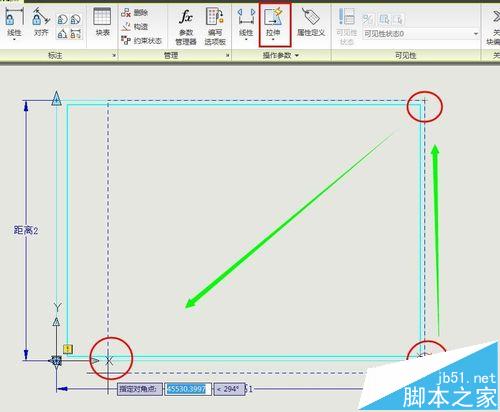
Task: Click the 可见性 panel title
Action: [406, 55]
